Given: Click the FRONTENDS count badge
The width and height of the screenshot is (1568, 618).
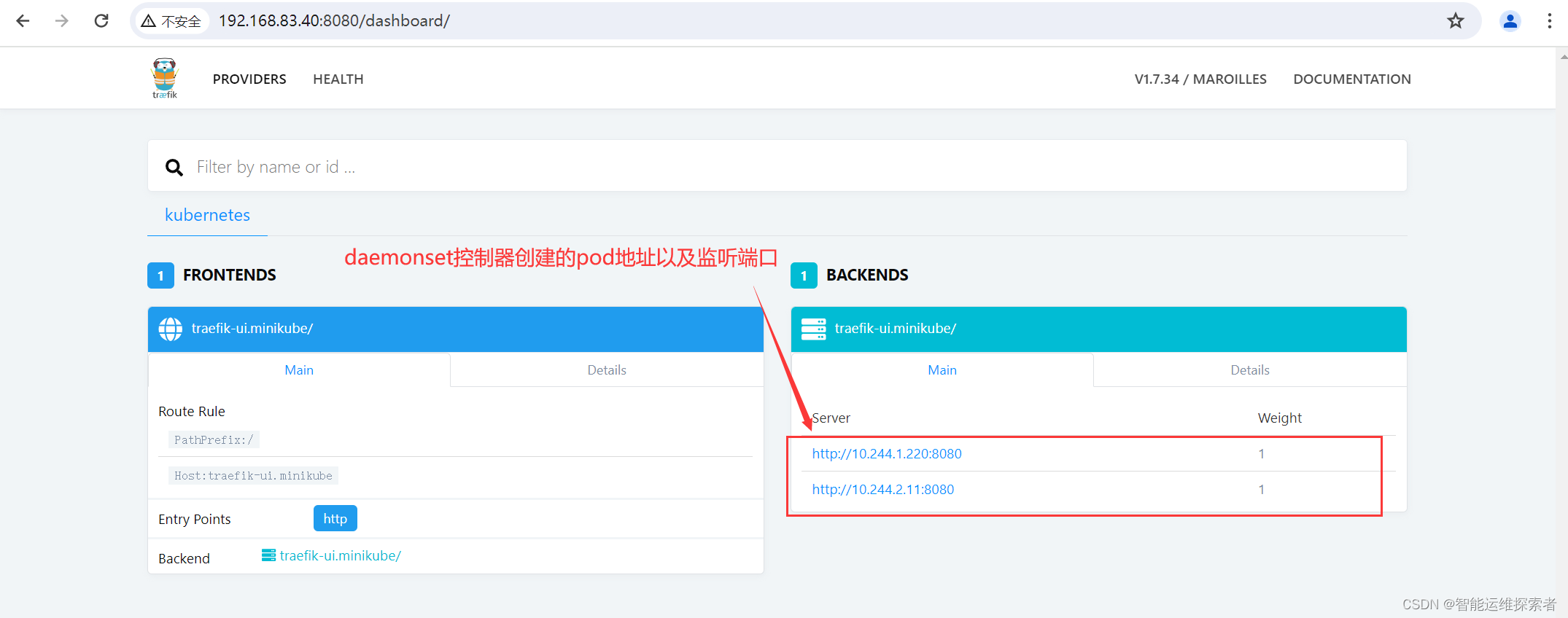Looking at the screenshot, I should [x=160, y=275].
